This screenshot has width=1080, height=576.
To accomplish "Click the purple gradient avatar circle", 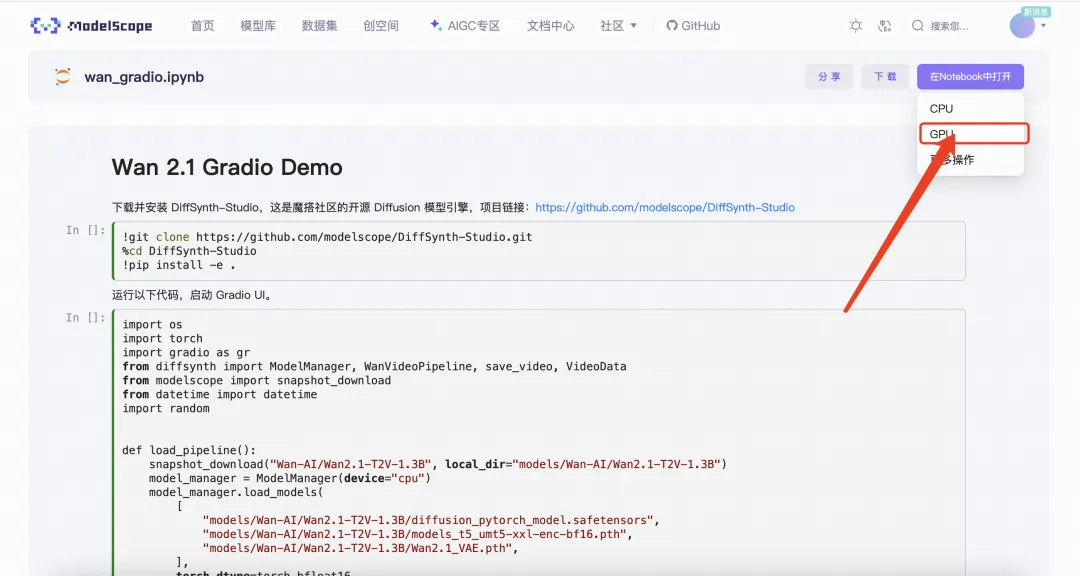I will pos(1023,25).
